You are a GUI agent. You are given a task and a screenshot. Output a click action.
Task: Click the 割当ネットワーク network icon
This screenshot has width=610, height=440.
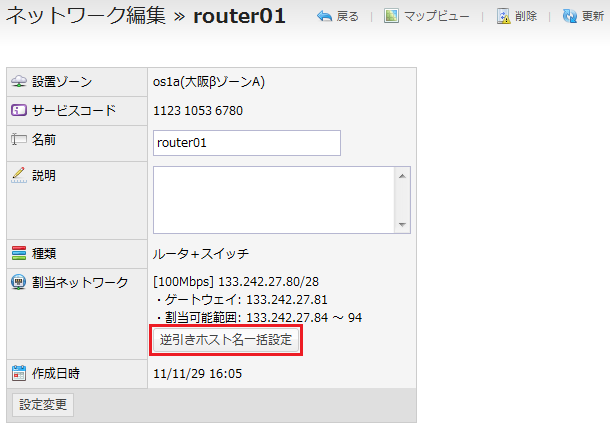19,283
